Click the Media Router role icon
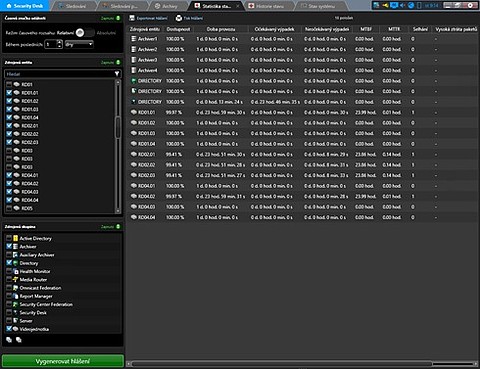Screen dimensions: 480x369 click(15, 279)
